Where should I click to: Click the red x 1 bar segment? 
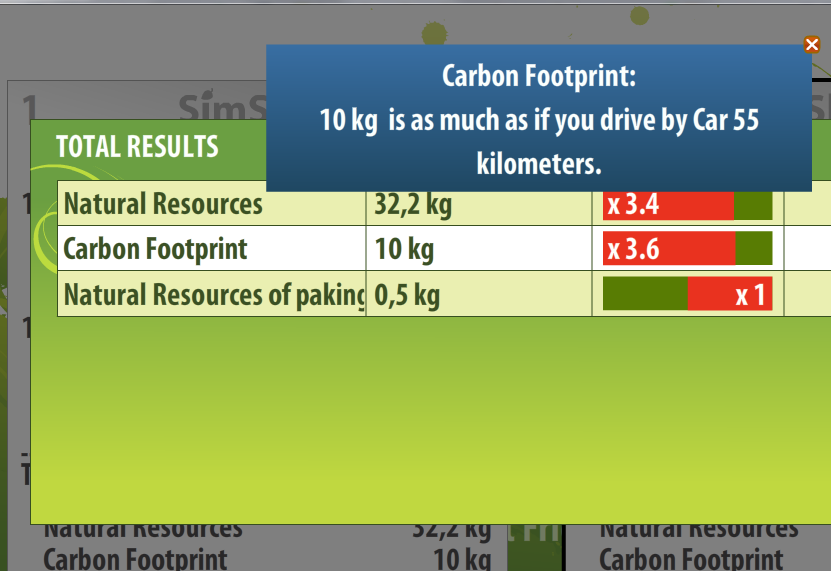[729, 295]
